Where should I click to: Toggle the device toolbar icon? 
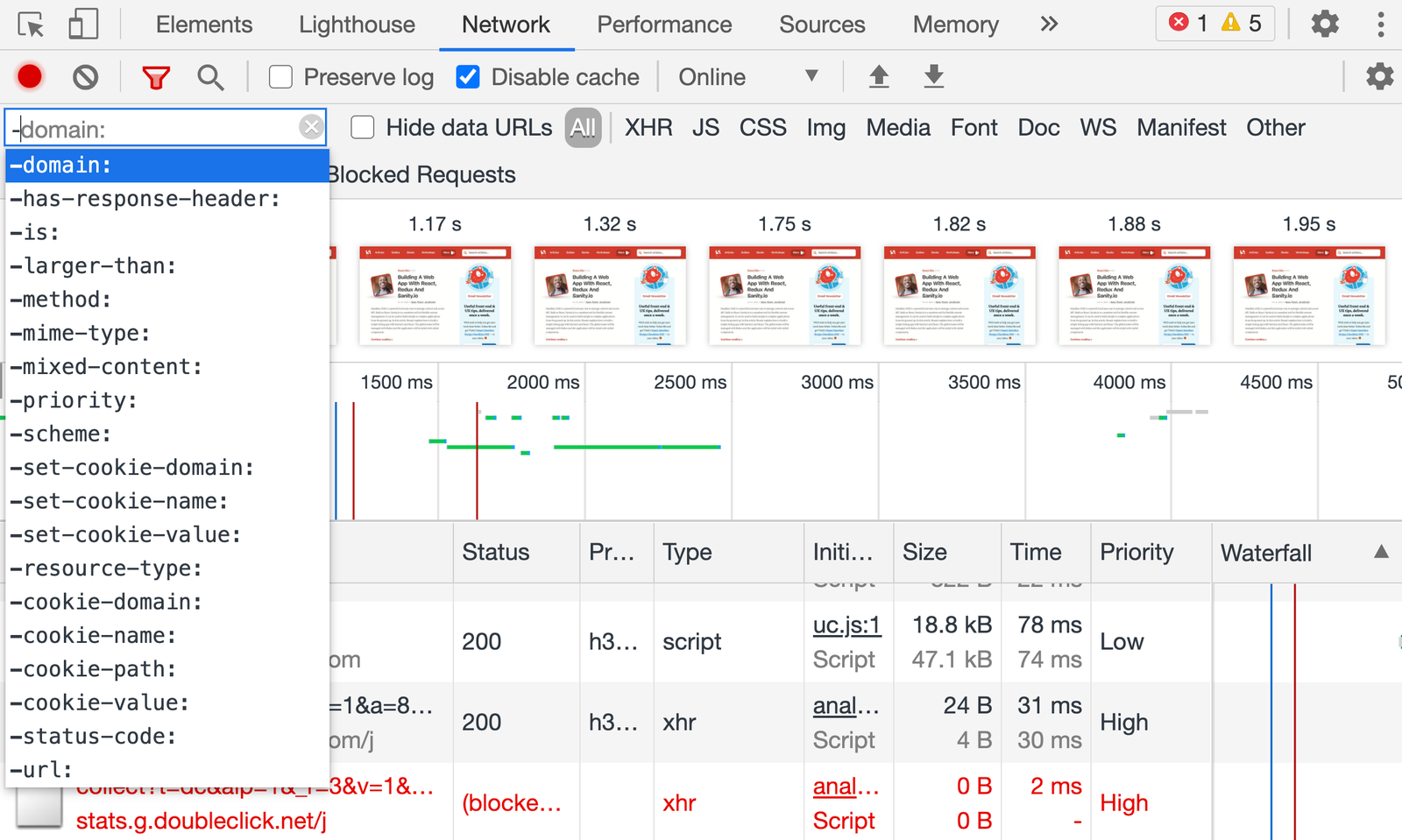pyautogui.click(x=83, y=25)
